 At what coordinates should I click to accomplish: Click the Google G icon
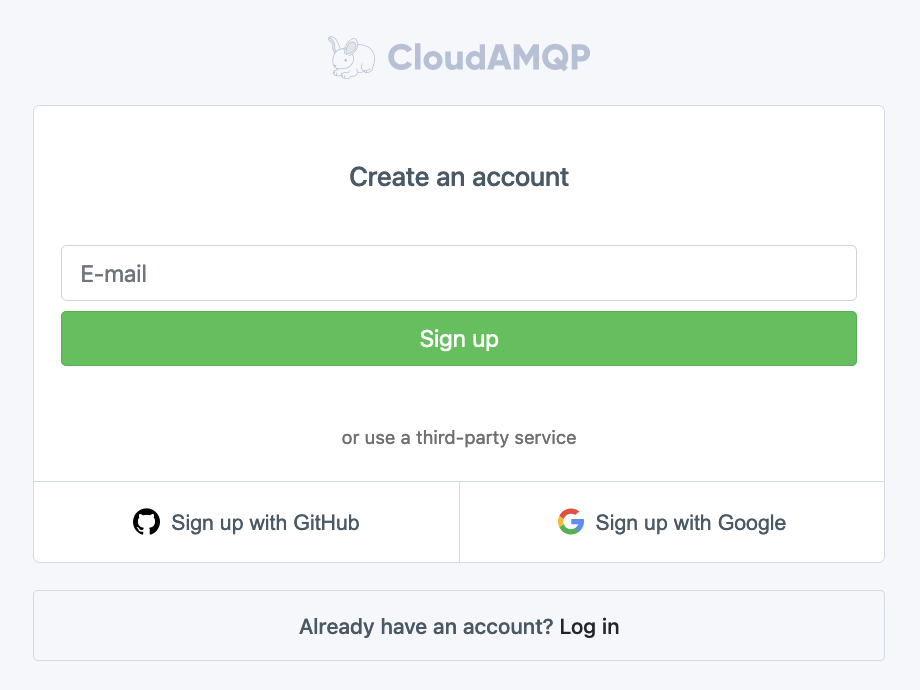(571, 522)
